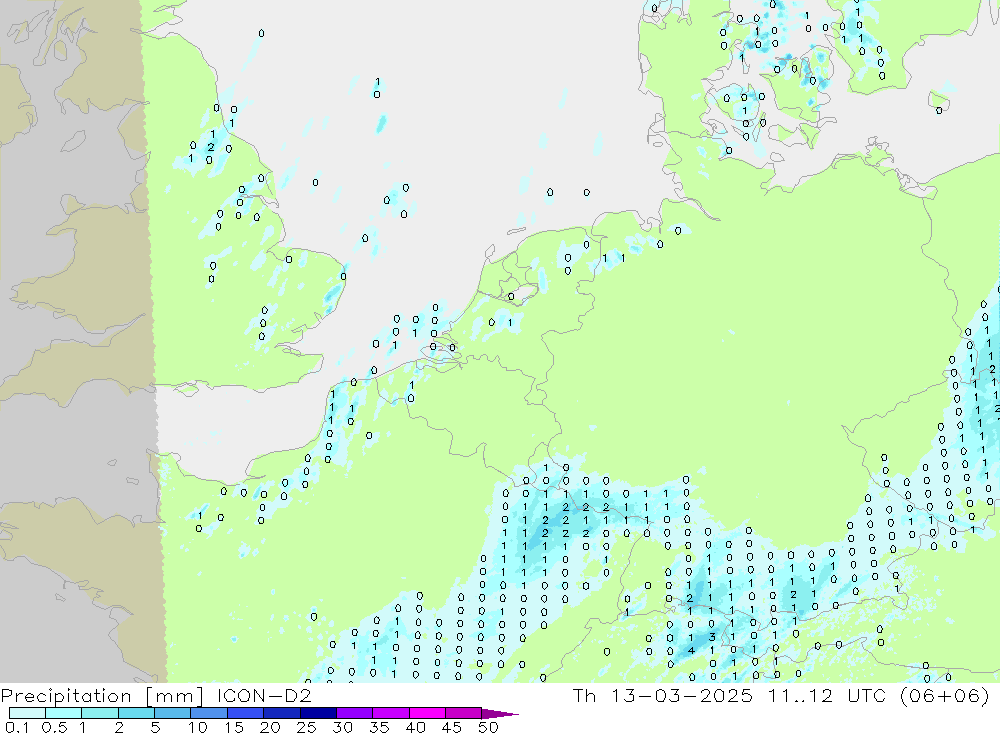Click the 25–30 mm navy legend swatch
This screenshot has width=1000, height=733.
click(x=318, y=713)
